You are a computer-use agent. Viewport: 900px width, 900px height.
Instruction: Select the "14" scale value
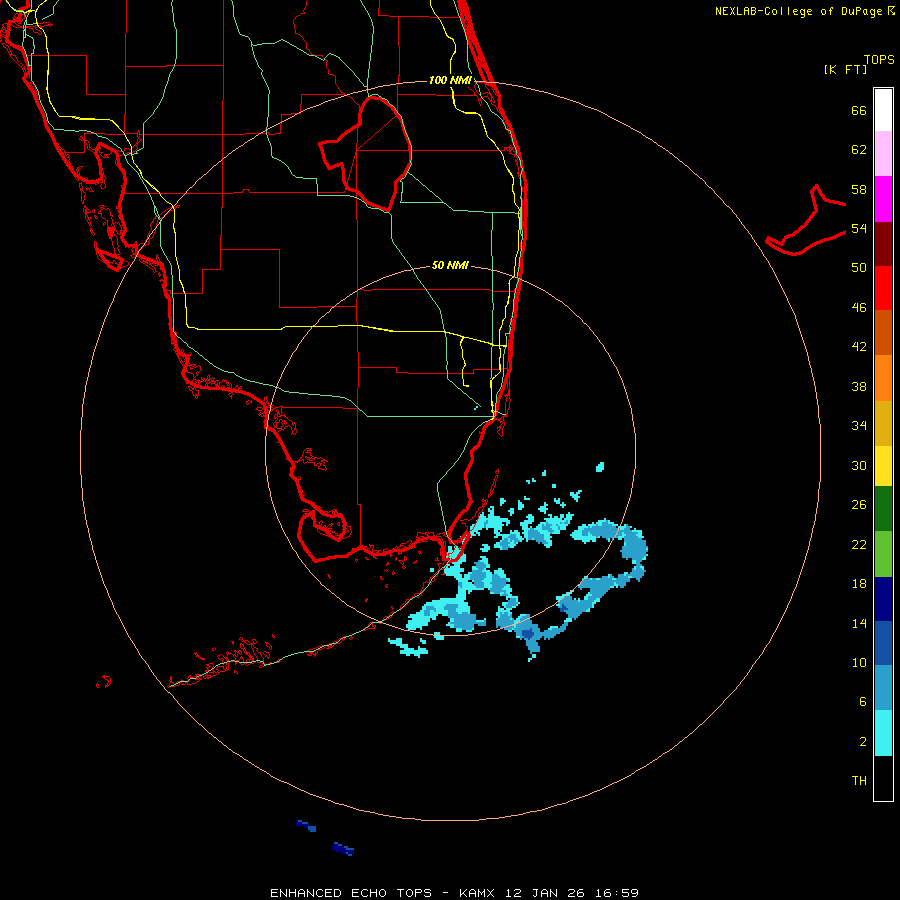click(859, 623)
